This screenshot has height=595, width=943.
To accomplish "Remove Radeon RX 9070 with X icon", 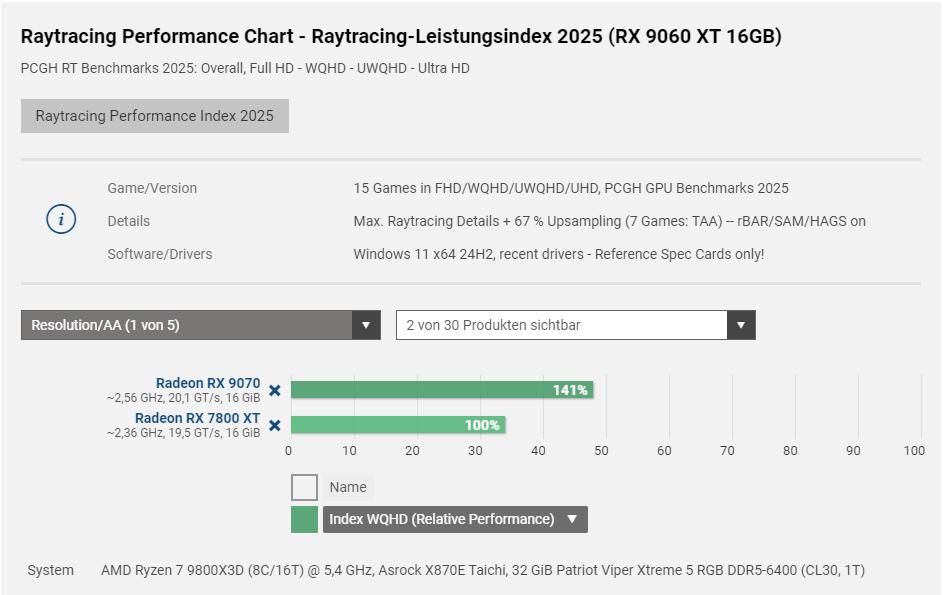I will pos(275,391).
